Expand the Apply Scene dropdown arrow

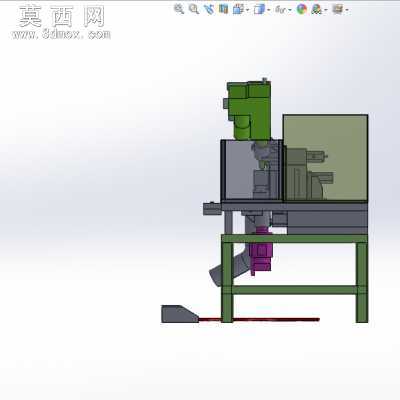pos(326,10)
